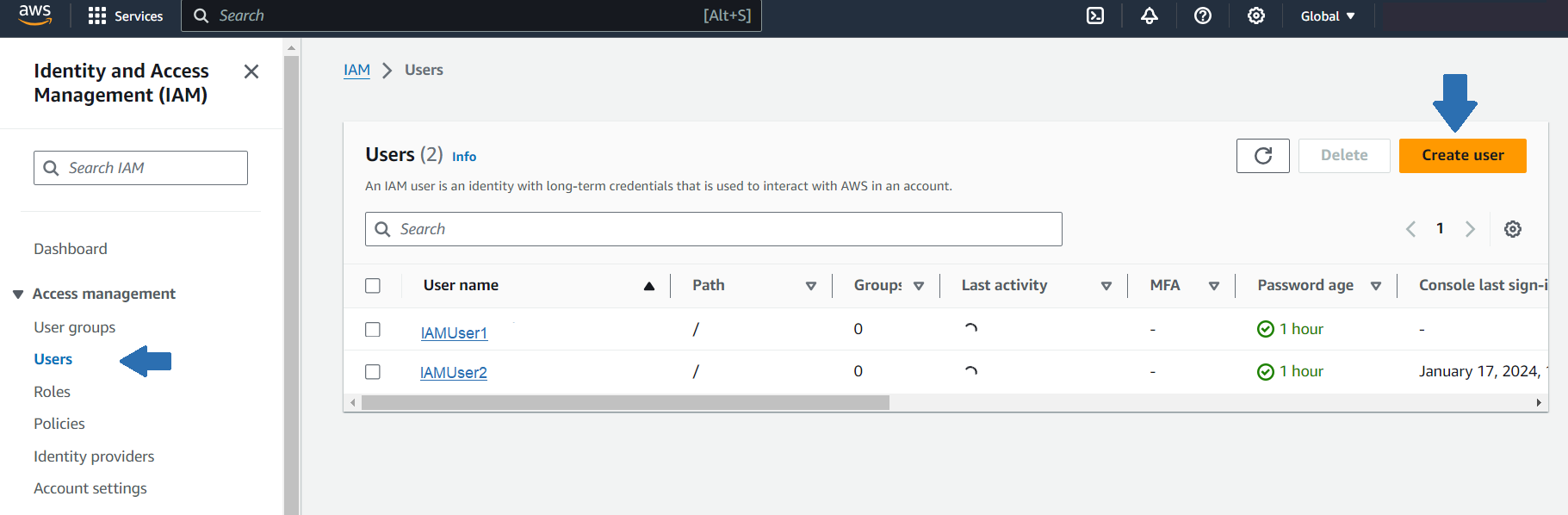Screen dimensions: 1568x515
Task: Open Roles in the sidebar
Action: (x=53, y=392)
